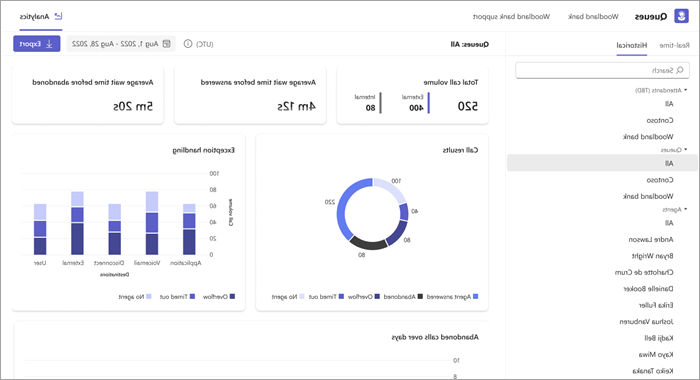The image size is (700, 380).
Task: Click the black Abandoned donut segment
Action: 369,244
